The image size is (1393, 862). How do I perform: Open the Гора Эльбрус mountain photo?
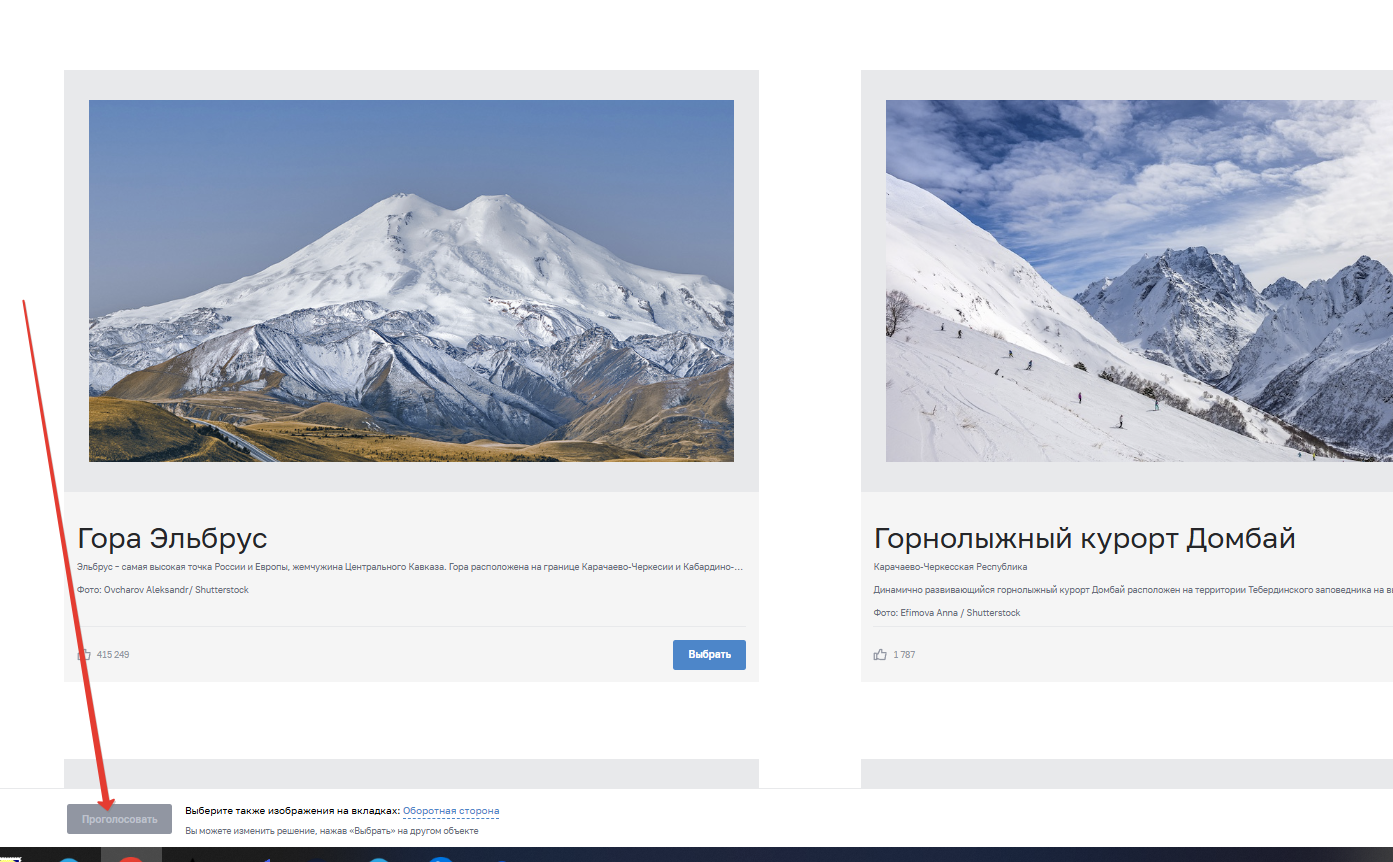(411, 280)
